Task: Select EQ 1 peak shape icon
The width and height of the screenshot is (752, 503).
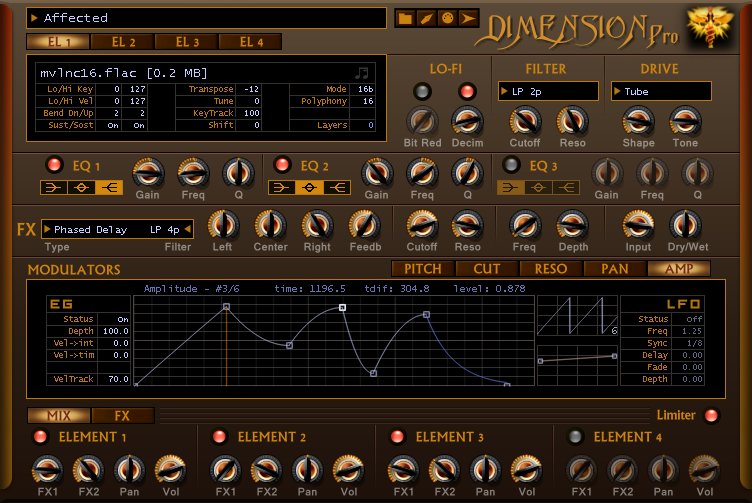Action: click(82, 187)
